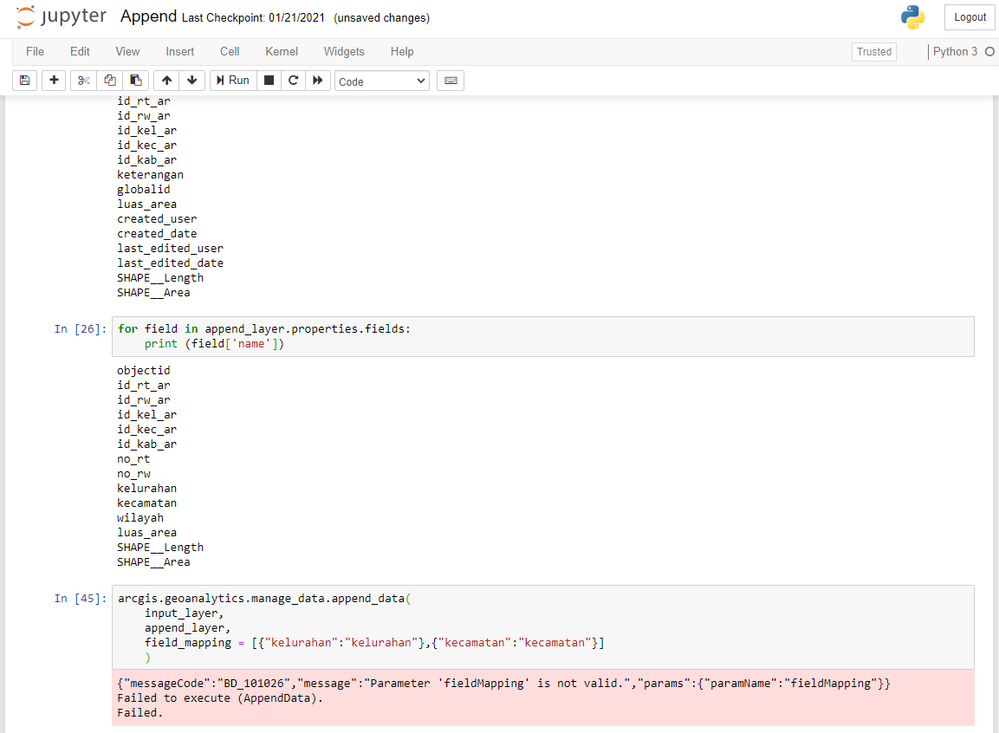Screen dimensions: 999x733
Task: Click 'last_edited_date' output line
Action: pos(170,263)
